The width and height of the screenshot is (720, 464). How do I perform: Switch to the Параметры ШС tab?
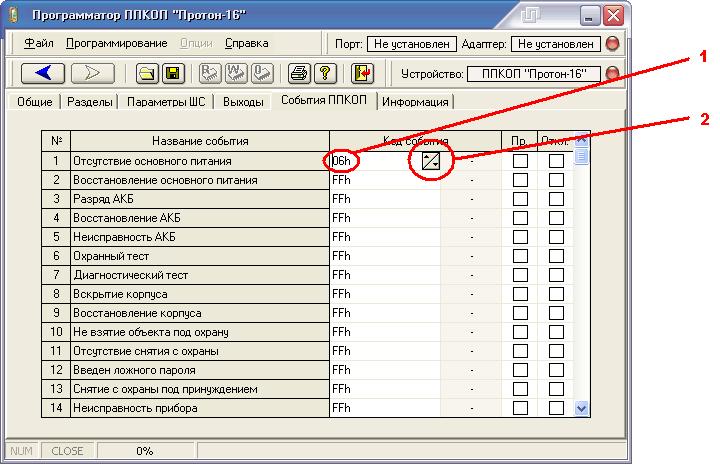pyautogui.click(x=166, y=102)
